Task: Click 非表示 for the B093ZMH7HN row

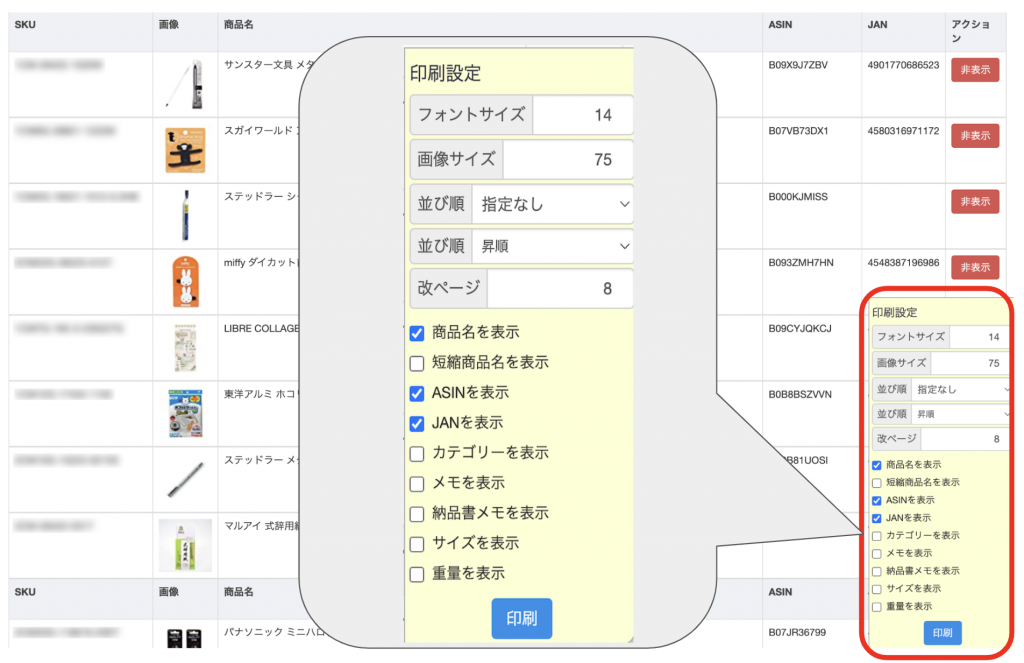Action: click(975, 267)
